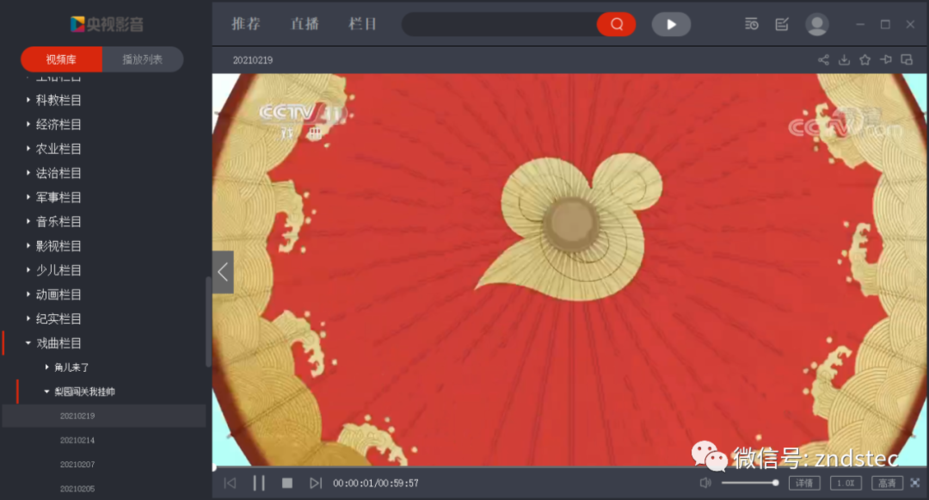Viewport: 929px width, 500px height.
Task: Click the gray play button in top bar
Action: [671, 24]
